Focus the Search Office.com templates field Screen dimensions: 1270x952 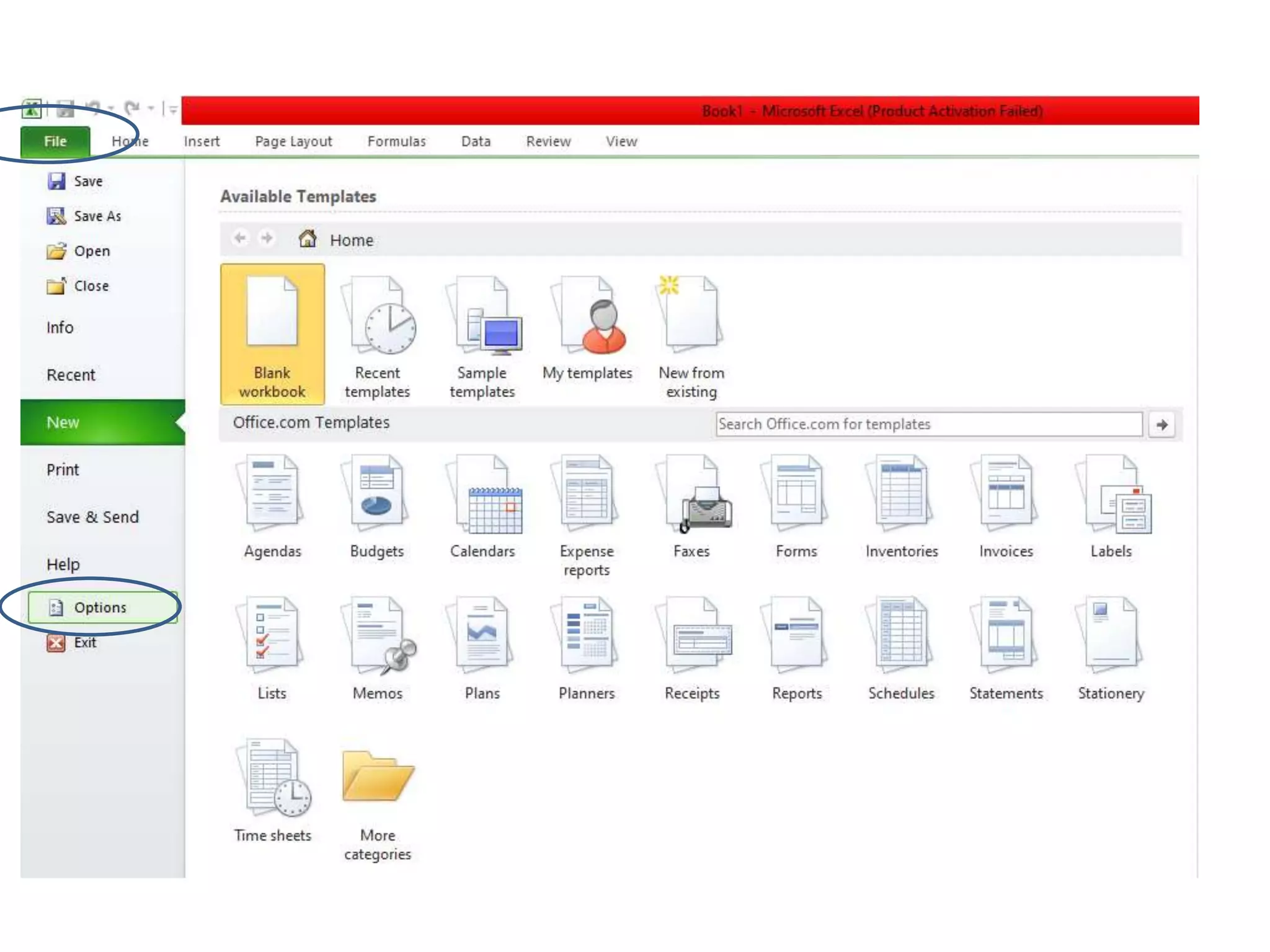coord(928,424)
